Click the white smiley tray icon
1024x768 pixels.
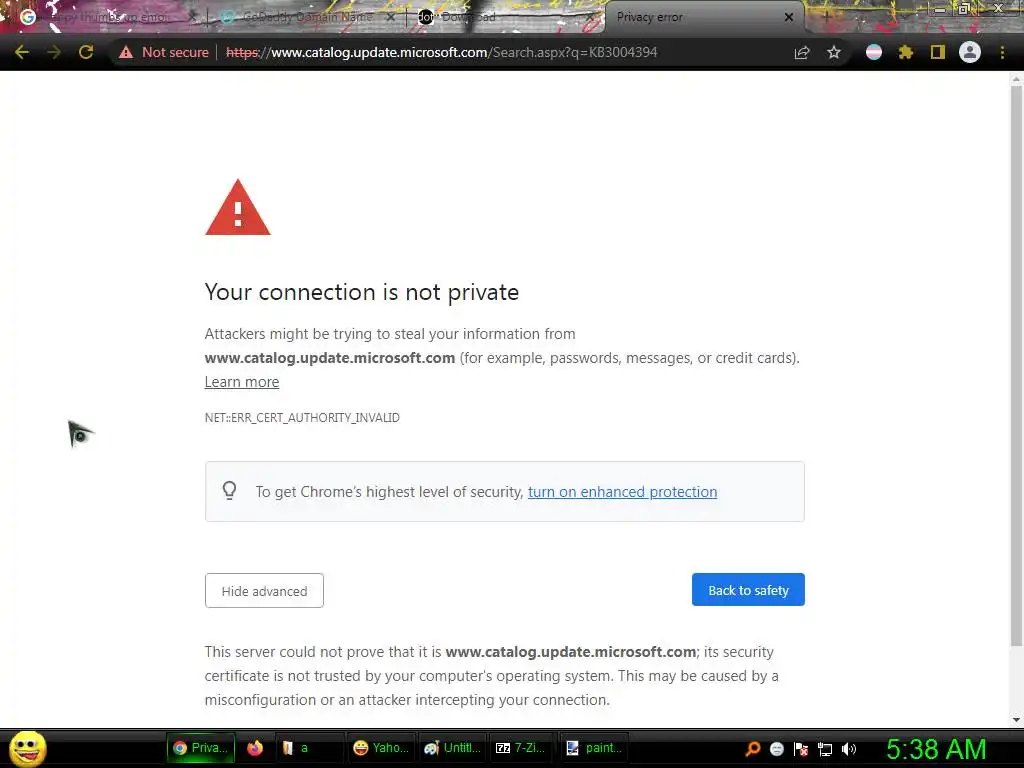coord(776,749)
